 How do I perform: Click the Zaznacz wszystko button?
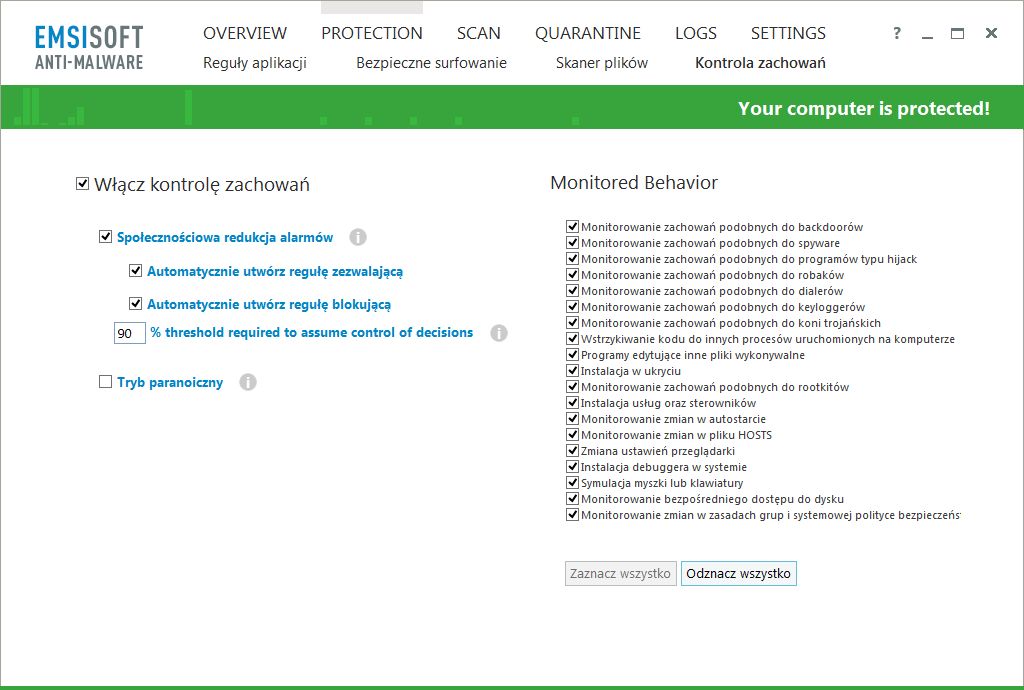click(x=620, y=574)
